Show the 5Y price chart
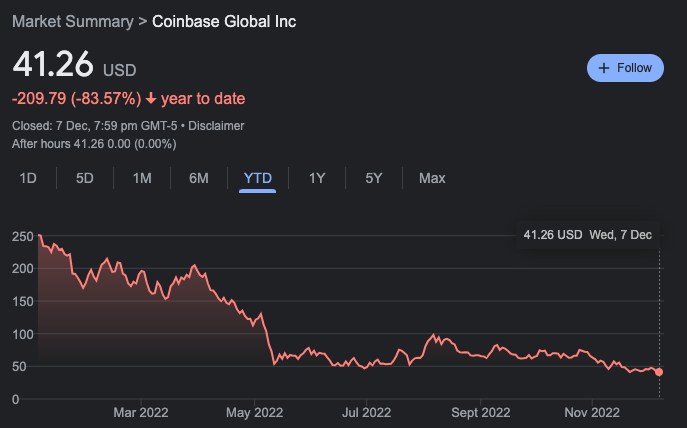The width and height of the screenshot is (687, 428). pyautogui.click(x=374, y=178)
